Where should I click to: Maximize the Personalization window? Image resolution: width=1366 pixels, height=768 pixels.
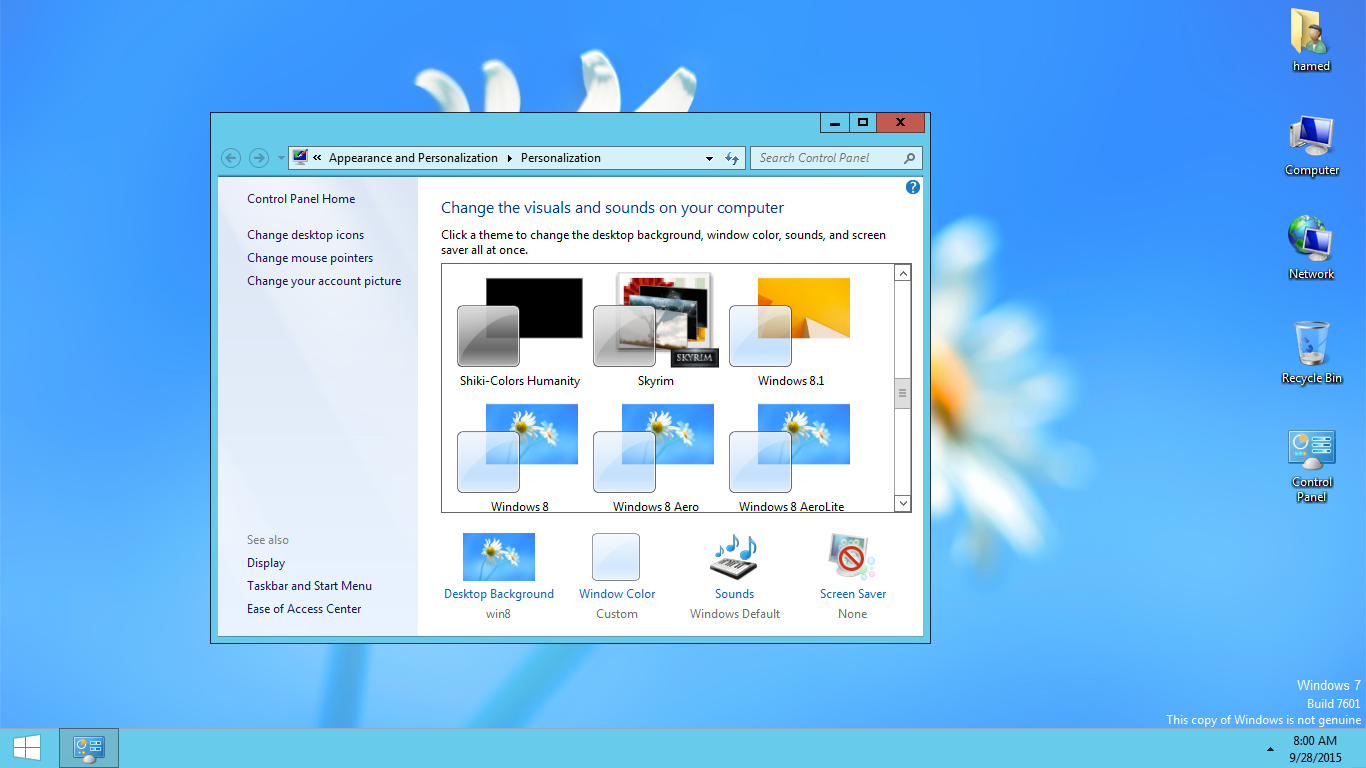tap(862, 123)
